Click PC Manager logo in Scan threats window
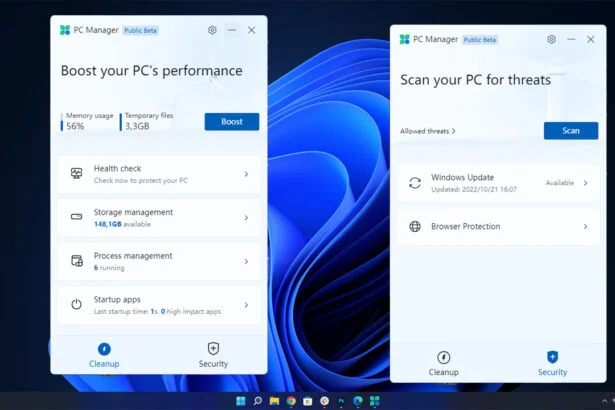Screen dimensions: 615x410 404,39
